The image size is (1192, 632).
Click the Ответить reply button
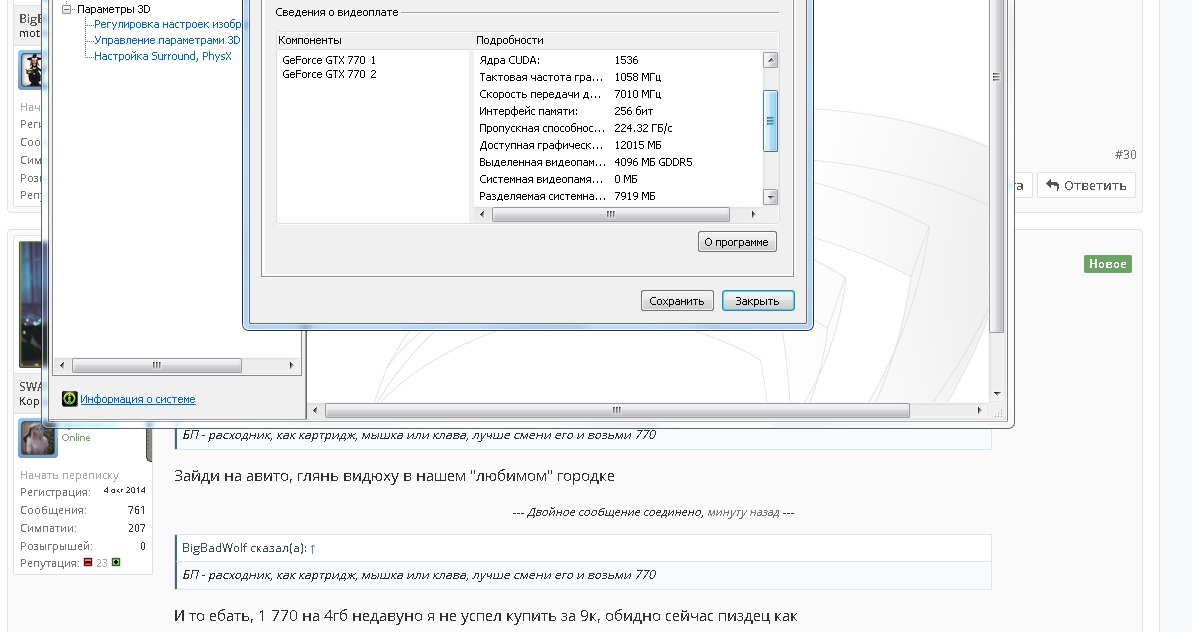pyautogui.click(x=1086, y=186)
